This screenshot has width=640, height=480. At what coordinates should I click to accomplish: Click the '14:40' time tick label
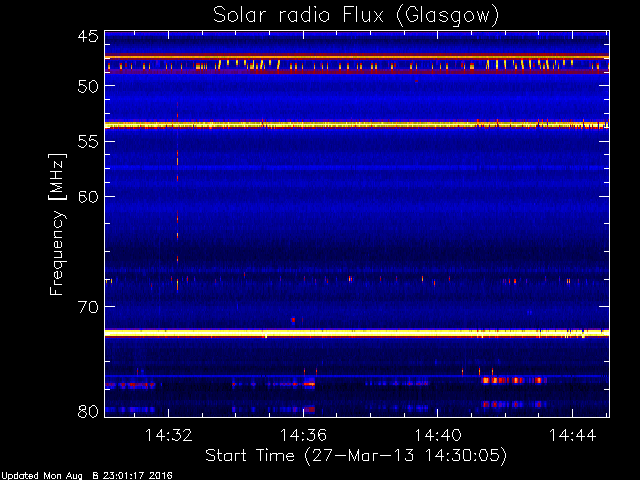(x=438, y=435)
